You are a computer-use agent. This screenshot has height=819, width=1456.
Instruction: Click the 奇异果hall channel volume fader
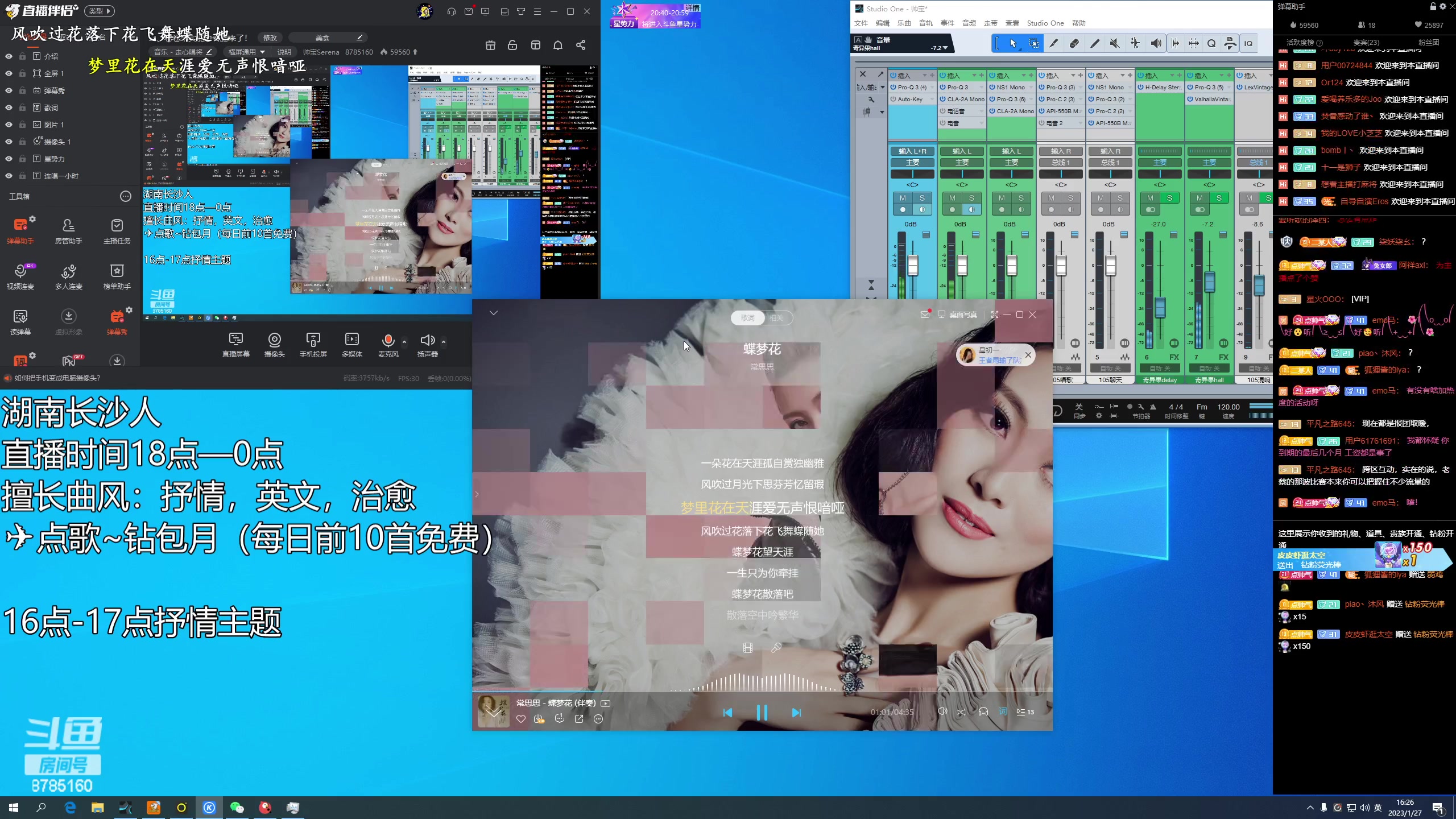(x=1210, y=282)
